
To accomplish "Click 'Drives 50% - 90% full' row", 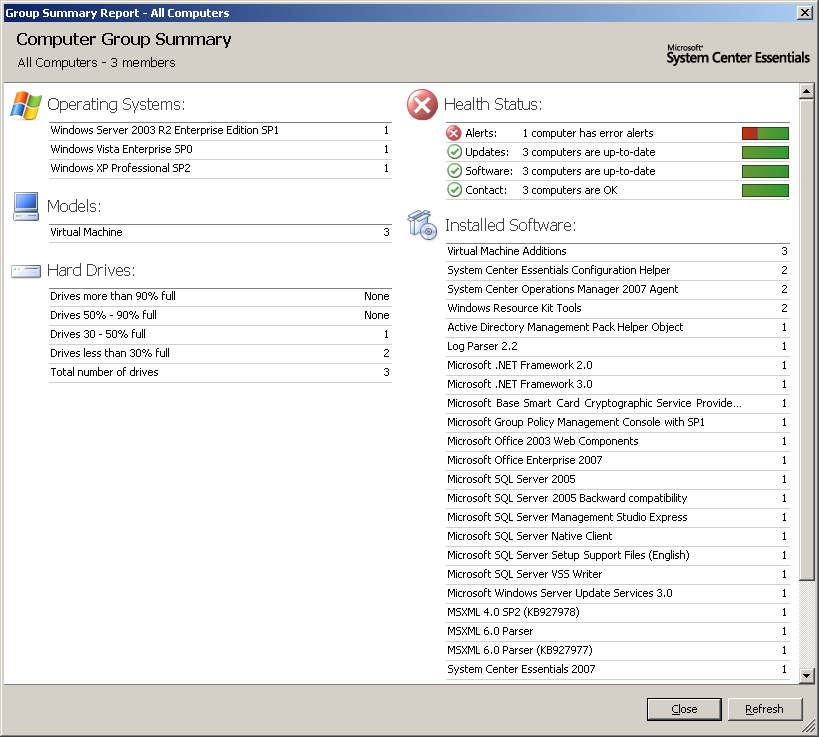I will point(220,315).
